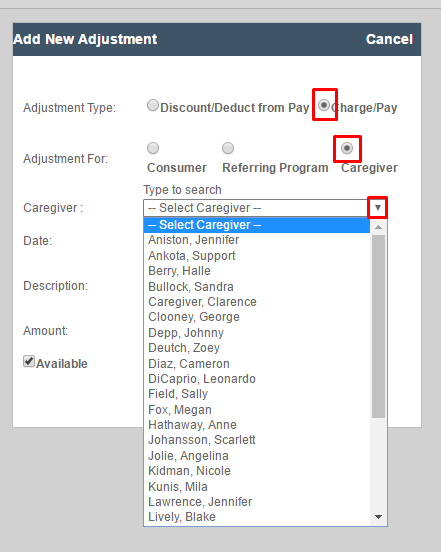441x552 pixels.
Task: Select Johansson, Scarlett in the dropdown
Action: [257, 440]
